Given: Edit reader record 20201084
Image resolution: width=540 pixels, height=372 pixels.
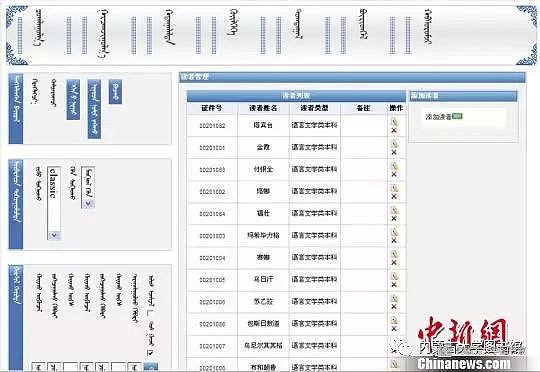Looking at the screenshot, I should point(394,210).
